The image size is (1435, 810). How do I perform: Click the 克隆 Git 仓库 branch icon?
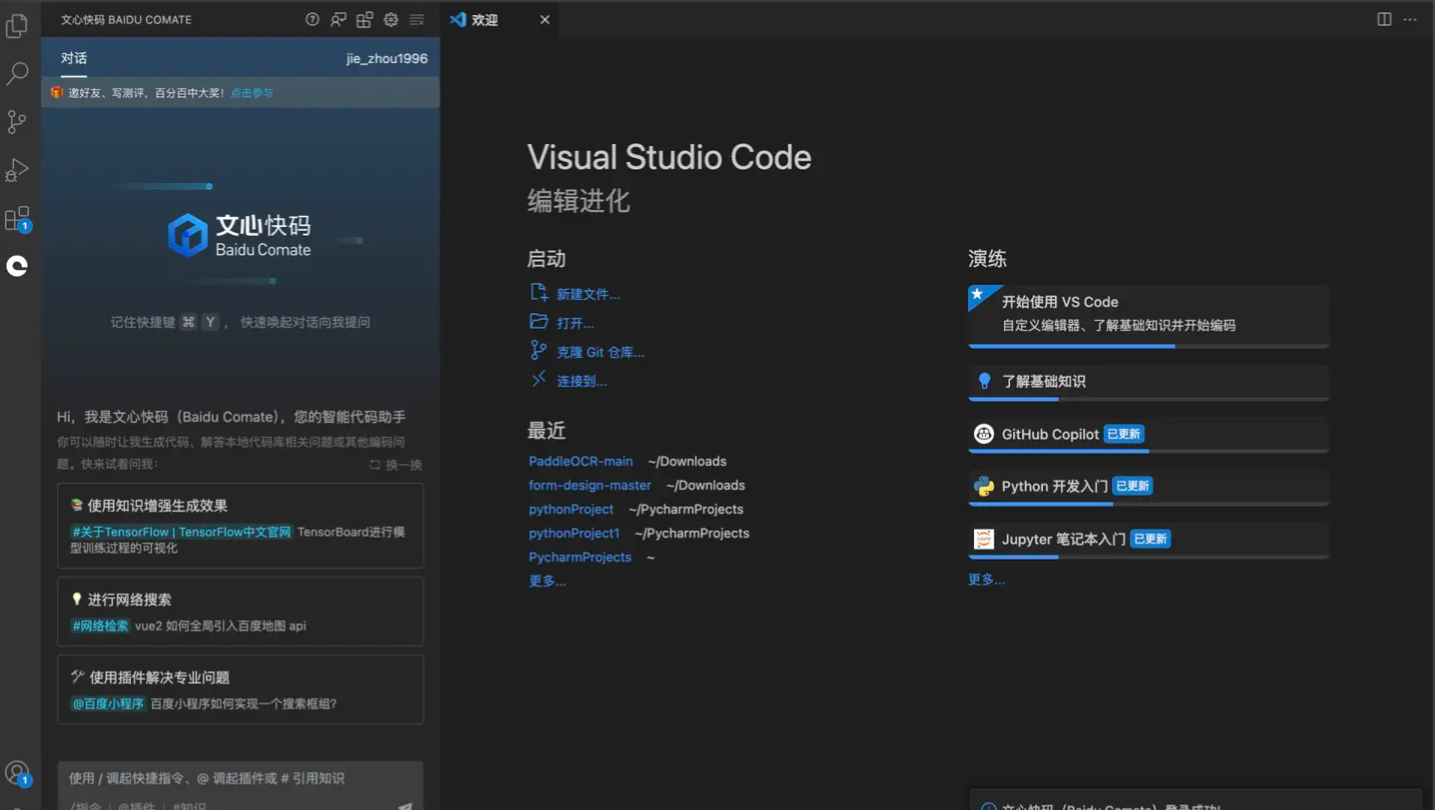pyautogui.click(x=538, y=350)
